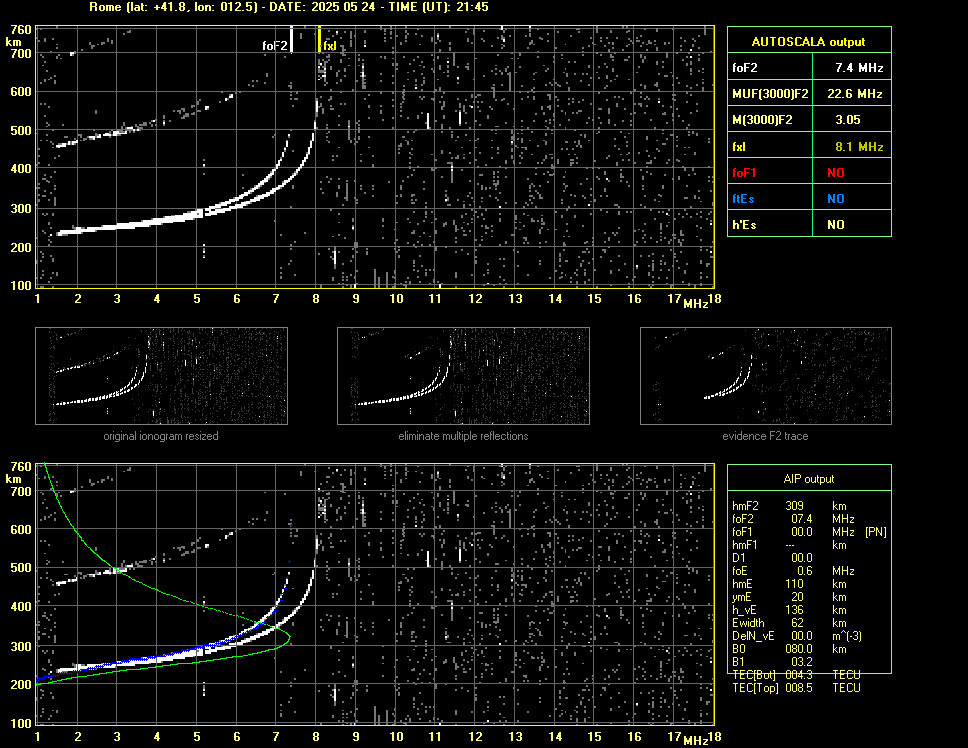The width and height of the screenshot is (968, 748).
Task: Select the TEC[Bot] value 004.3
Action: [x=799, y=675]
